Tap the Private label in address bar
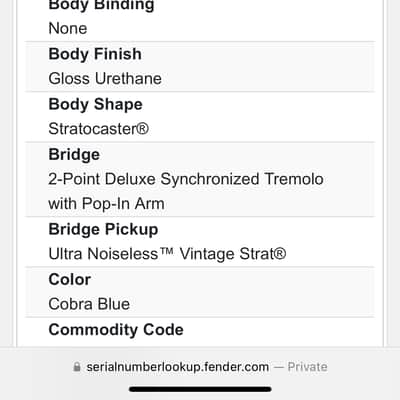 point(307,367)
